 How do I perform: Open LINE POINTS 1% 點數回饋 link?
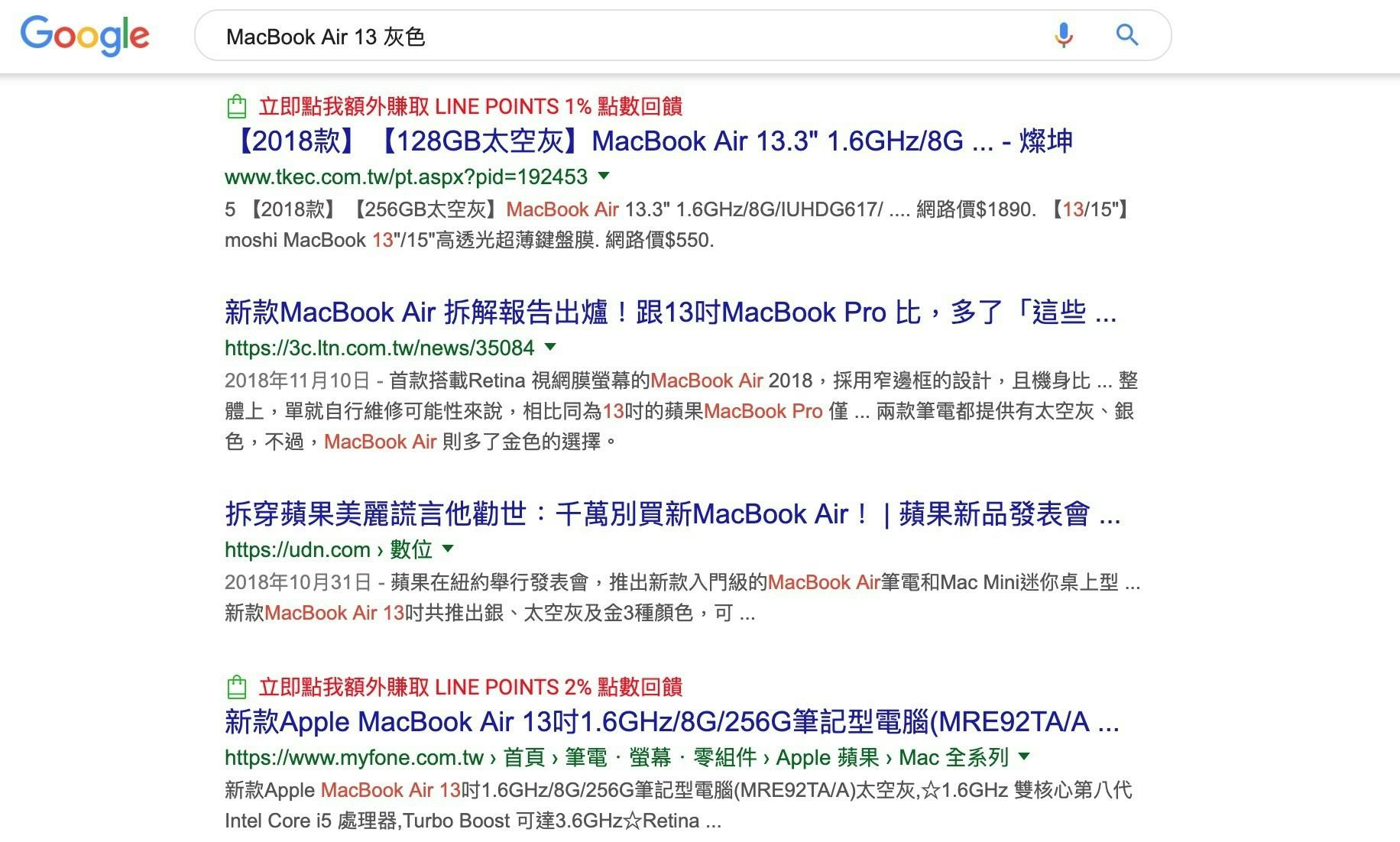click(x=470, y=106)
